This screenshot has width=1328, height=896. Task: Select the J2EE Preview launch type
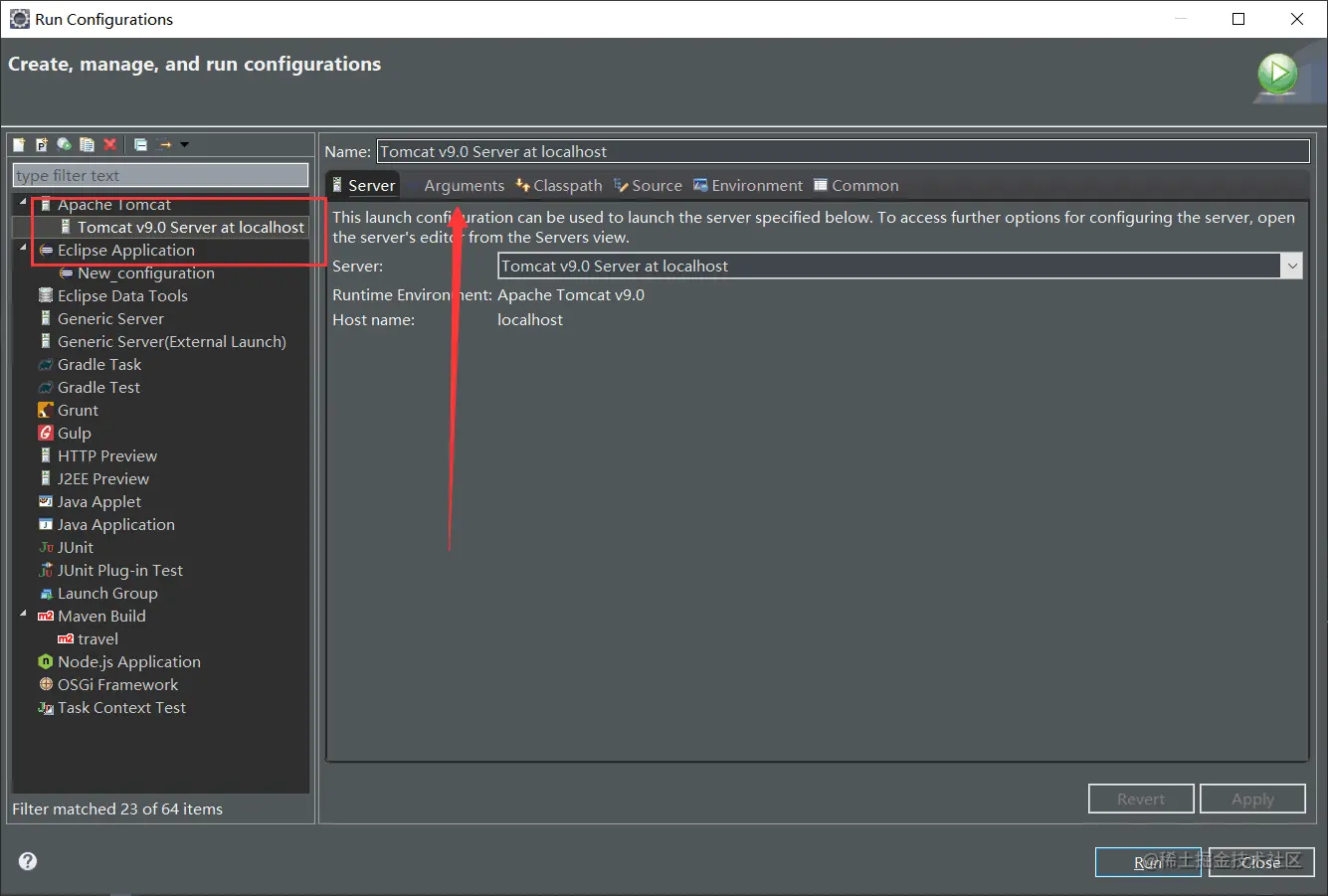[103, 478]
